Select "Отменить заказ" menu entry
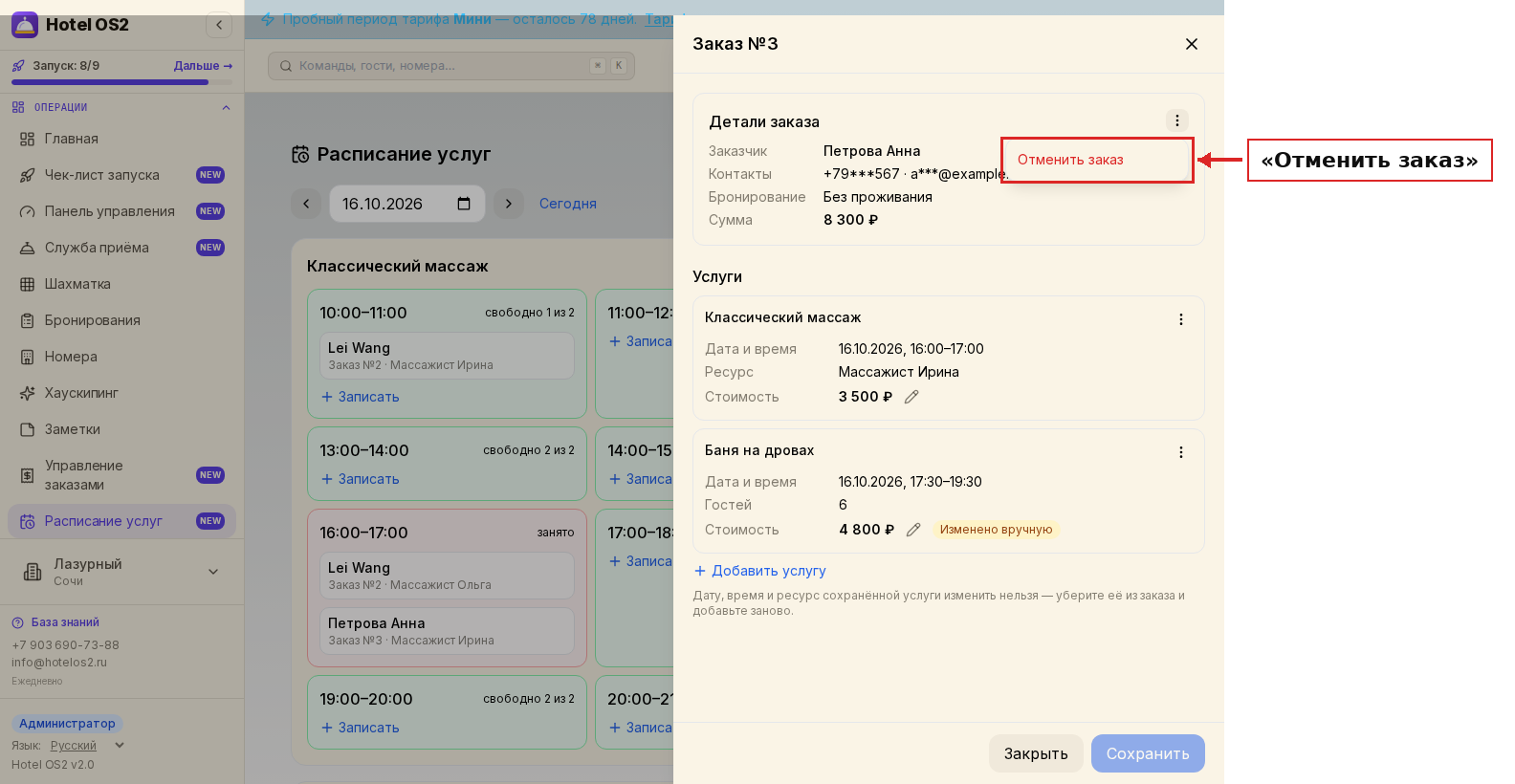The width and height of the screenshot is (1515, 784). coord(1097,160)
